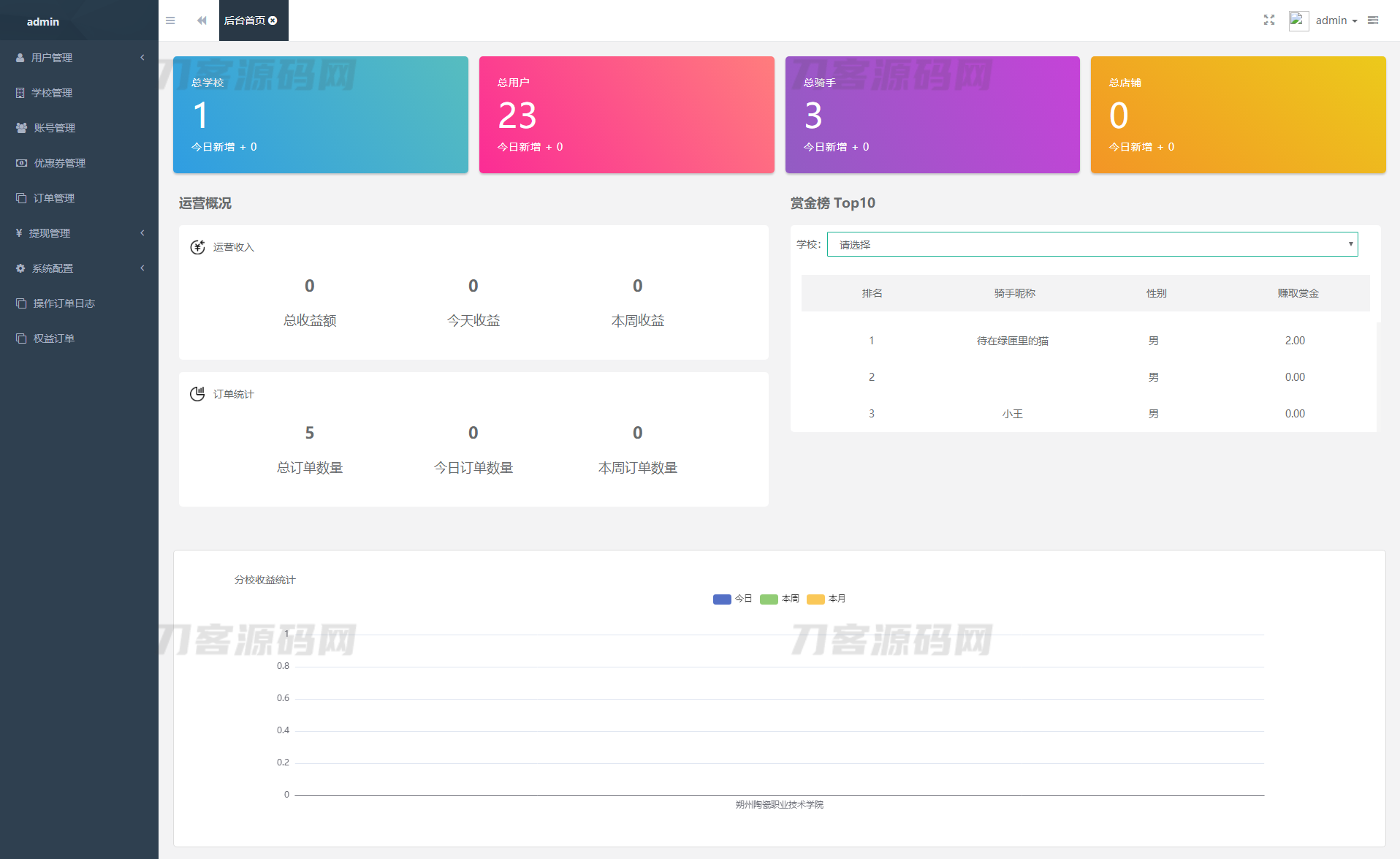Open the 学校 请选择 dropdown

[1092, 244]
